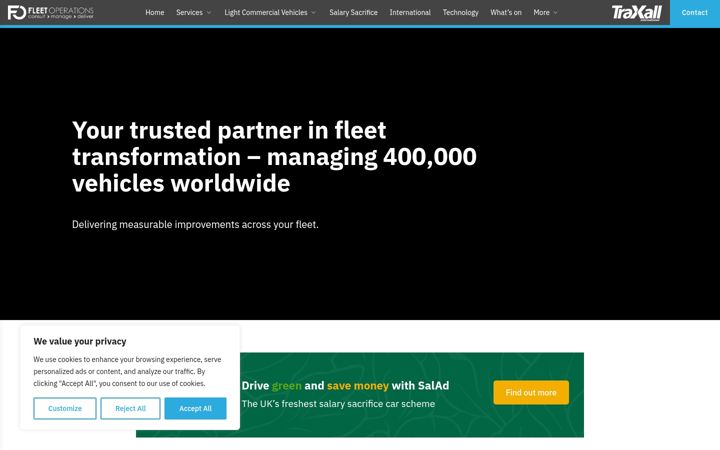Open the More menu item
The height and width of the screenshot is (450, 720).
tap(541, 12)
